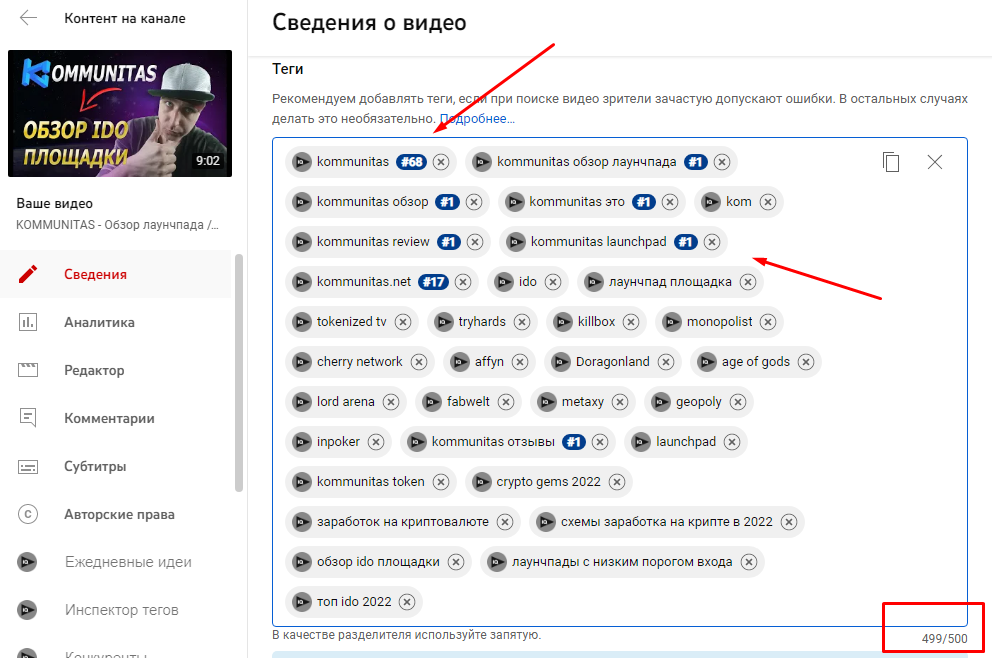The width and height of the screenshot is (992, 658).
Task: Remove the lord arena tag
Action: (x=391, y=402)
